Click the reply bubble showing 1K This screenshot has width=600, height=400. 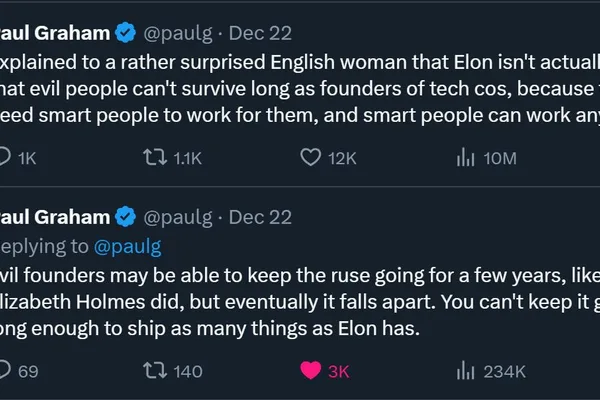click(x=5, y=157)
